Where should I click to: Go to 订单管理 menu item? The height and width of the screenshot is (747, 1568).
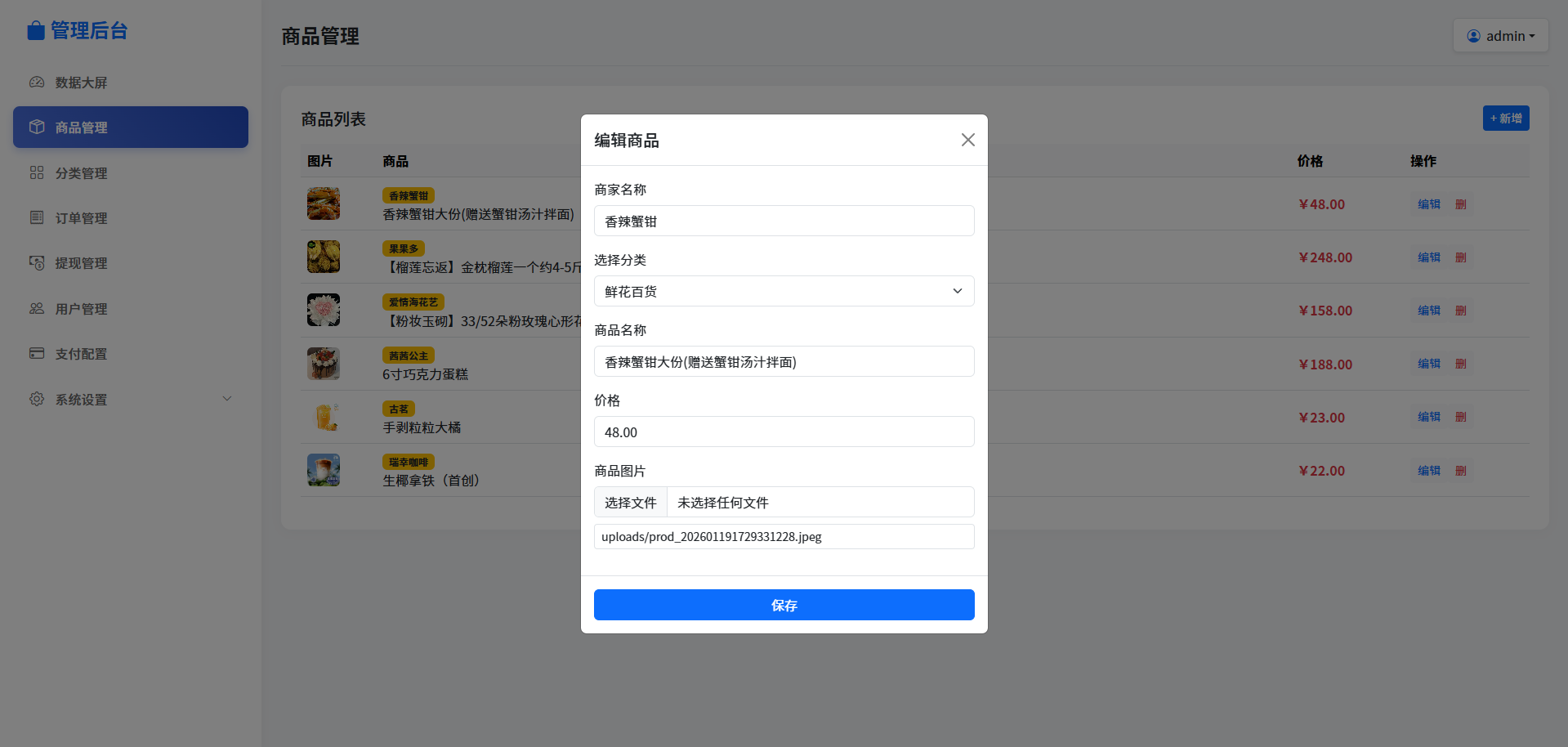[x=82, y=218]
